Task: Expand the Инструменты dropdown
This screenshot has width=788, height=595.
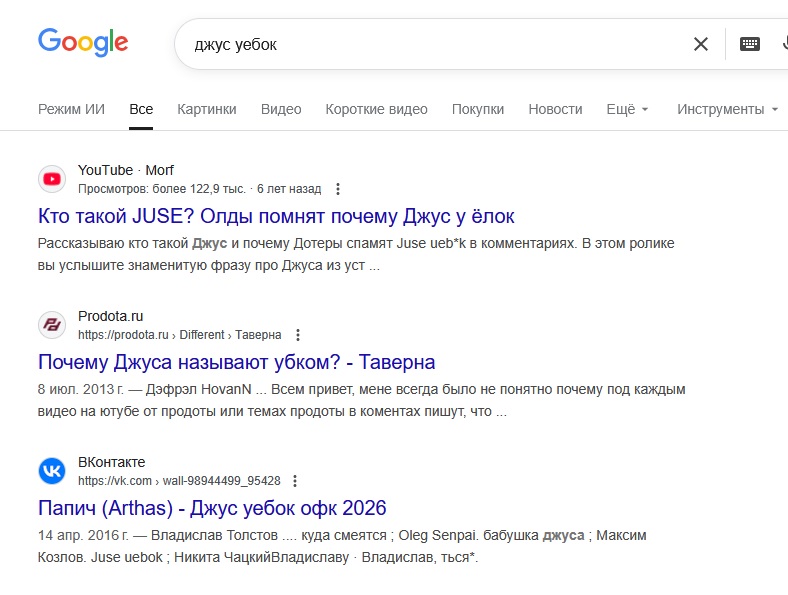Action: (727, 109)
